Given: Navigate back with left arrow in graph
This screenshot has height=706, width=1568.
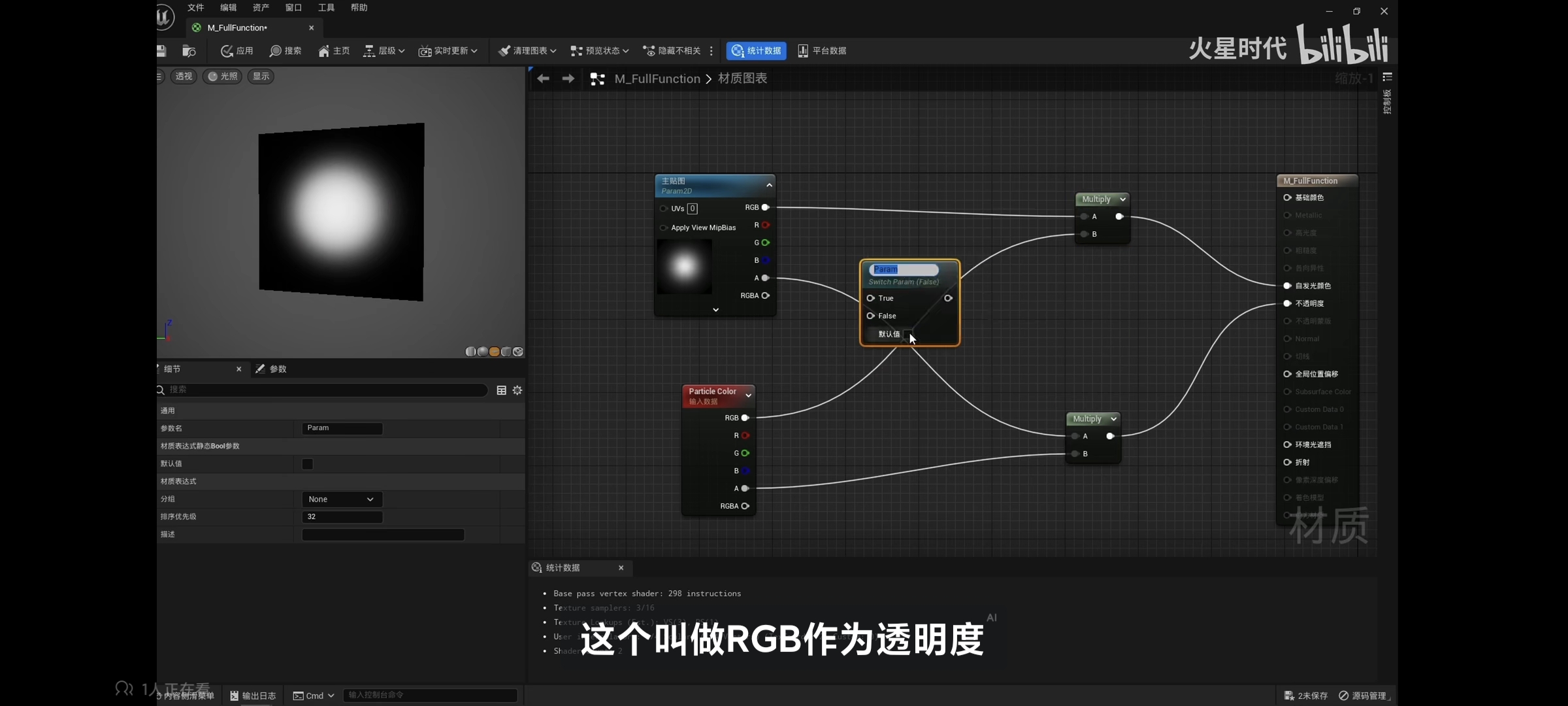Looking at the screenshot, I should [543, 79].
